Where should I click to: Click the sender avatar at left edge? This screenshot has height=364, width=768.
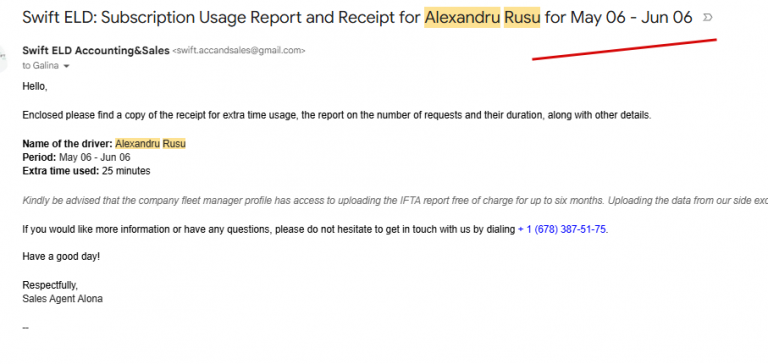pos(3,58)
